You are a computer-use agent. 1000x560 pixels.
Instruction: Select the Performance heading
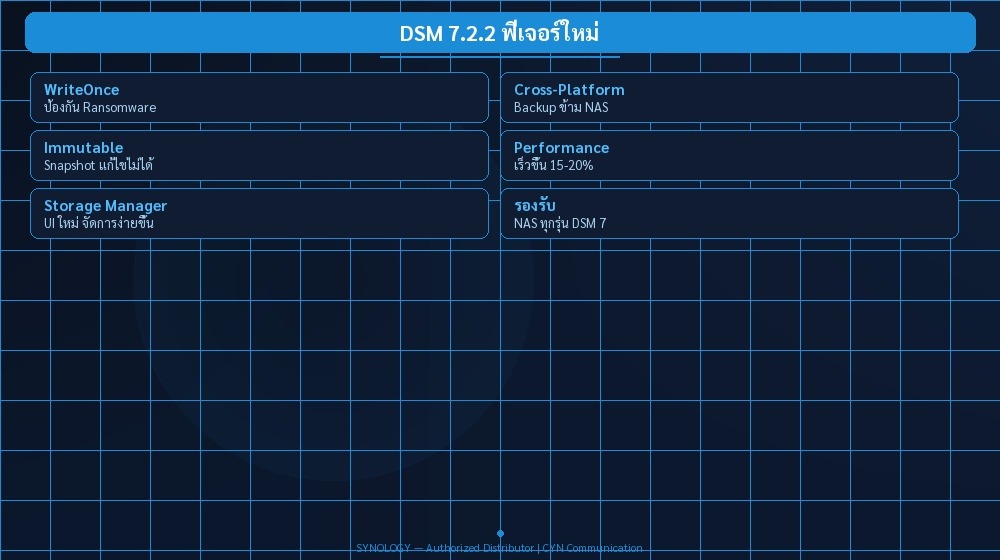click(561, 148)
